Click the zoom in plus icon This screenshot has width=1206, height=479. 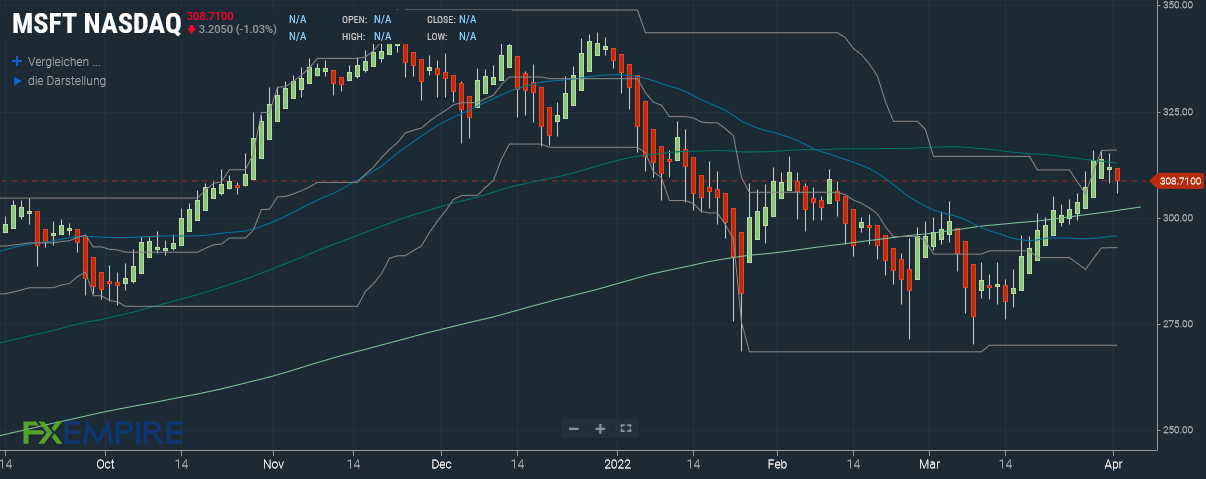pos(600,428)
